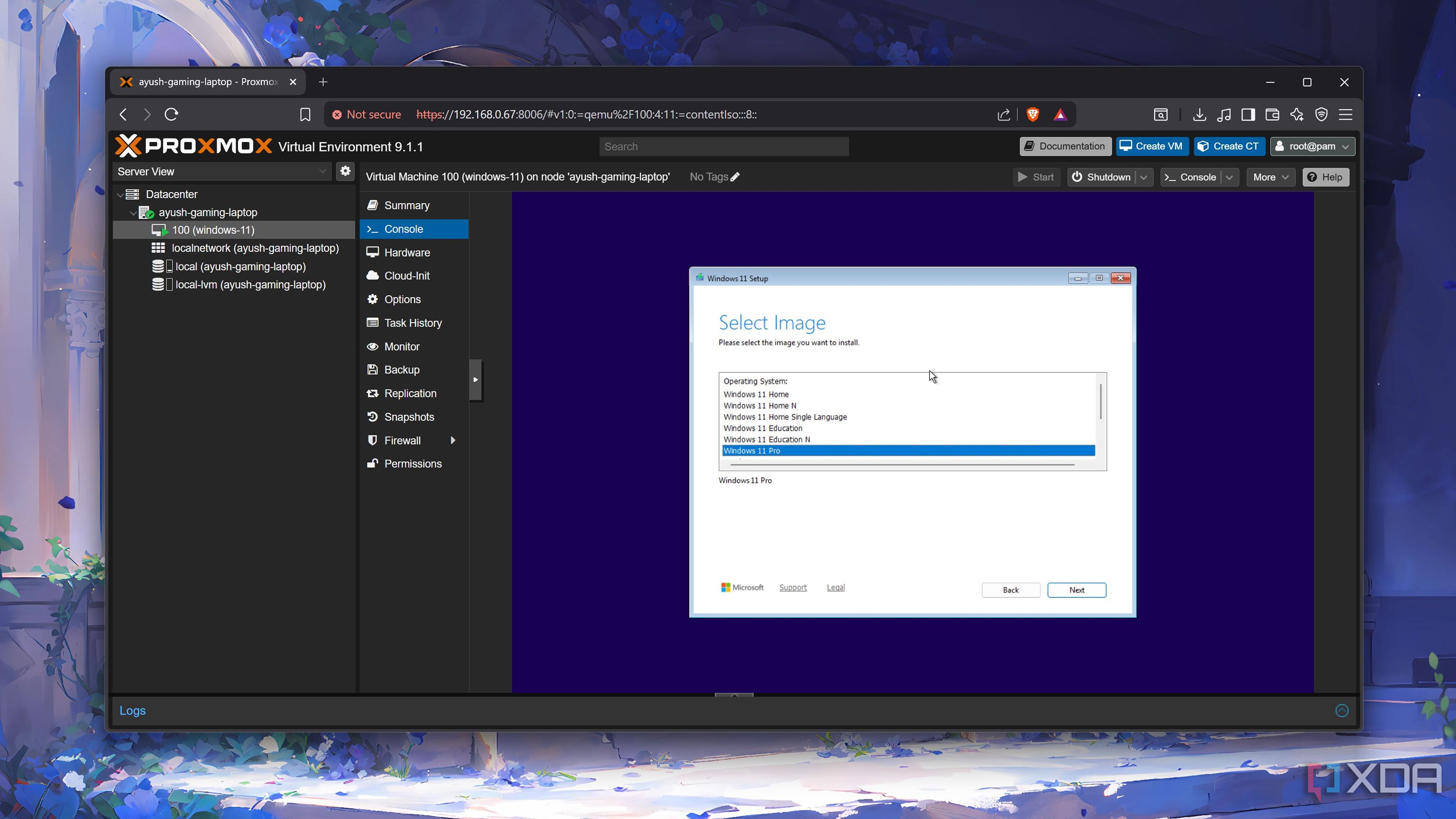Open the More dropdown menu
Image resolution: width=1456 pixels, height=819 pixels.
(x=1271, y=177)
